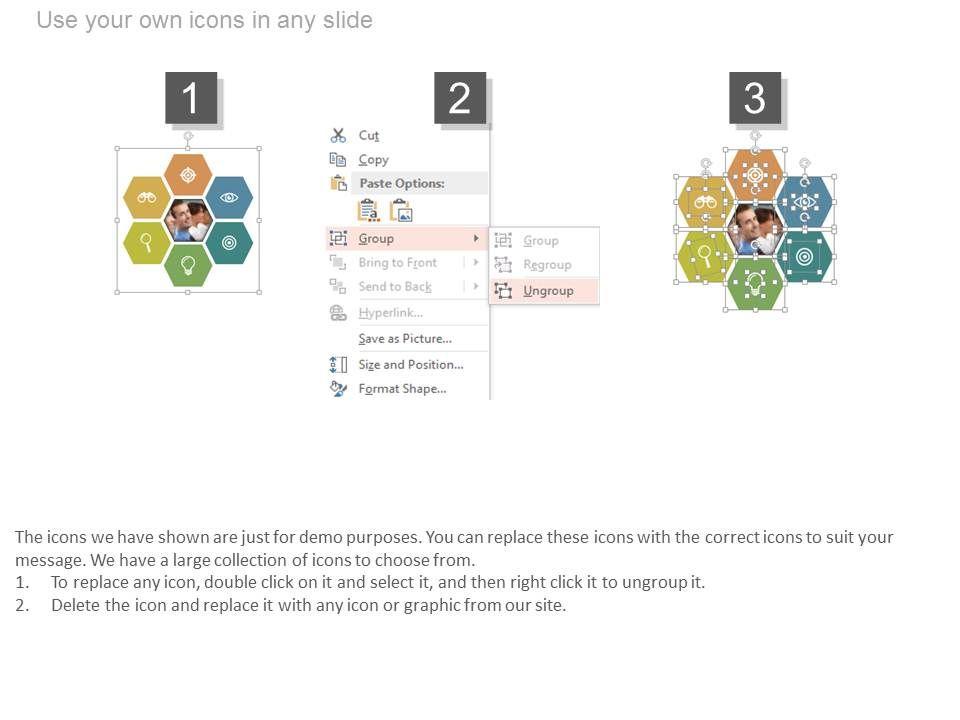Select the binoculars icon in step 1 graphic
Image resolution: width=960 pixels, height=720 pixels.
pyautogui.click(x=147, y=197)
